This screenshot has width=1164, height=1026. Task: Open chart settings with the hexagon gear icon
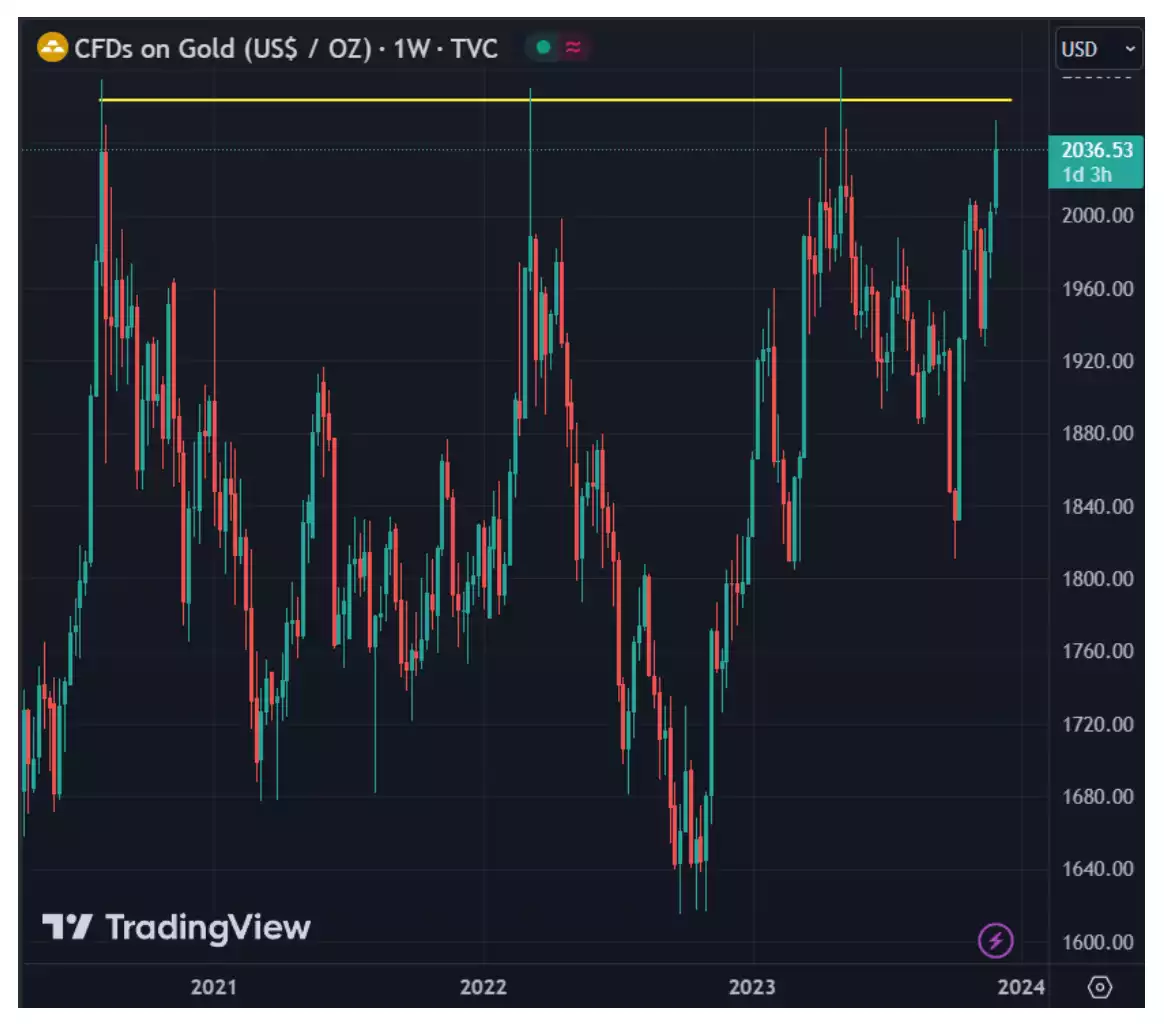click(1100, 985)
